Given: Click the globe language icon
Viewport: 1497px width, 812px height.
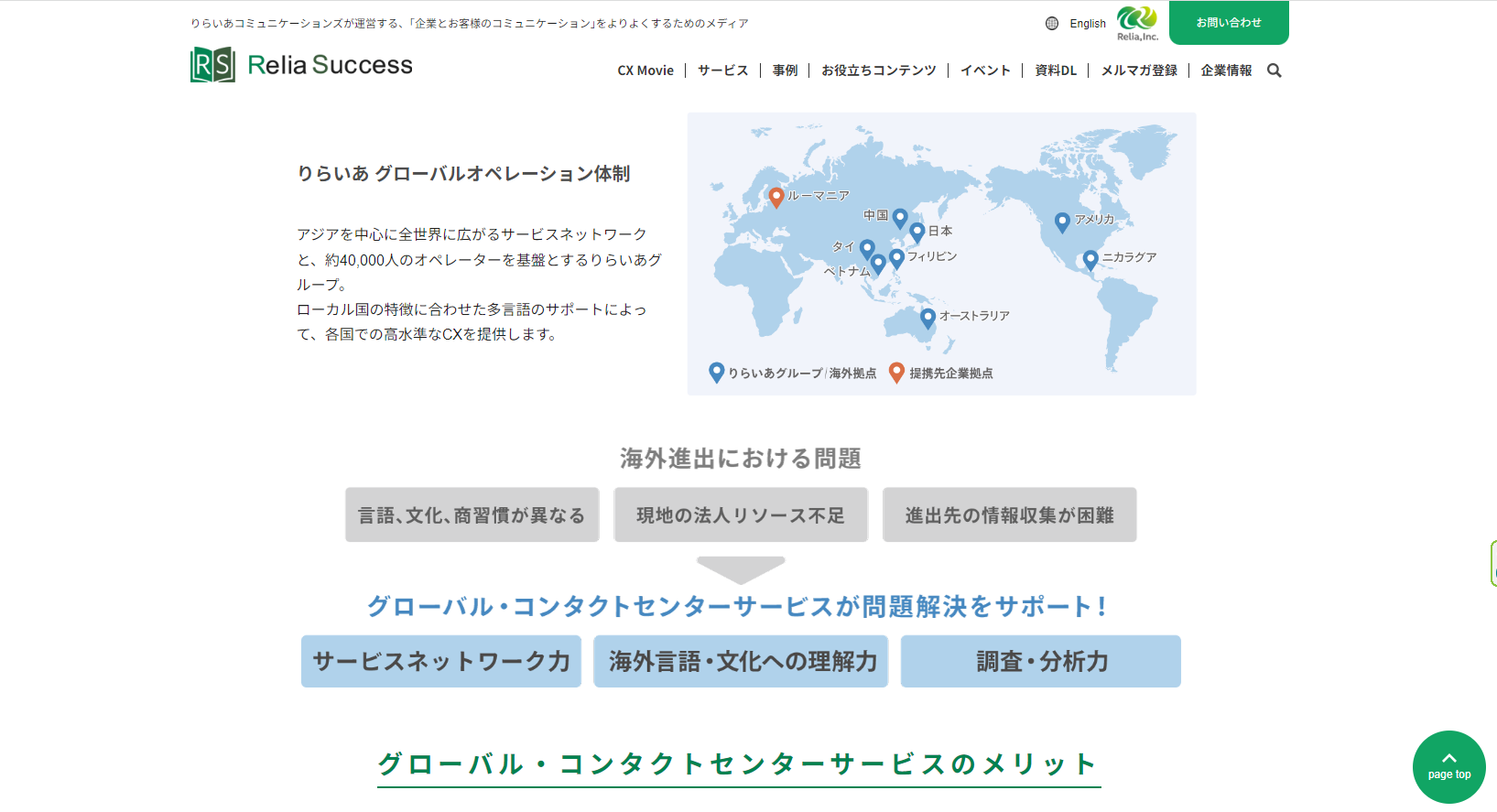Looking at the screenshot, I should (1052, 24).
